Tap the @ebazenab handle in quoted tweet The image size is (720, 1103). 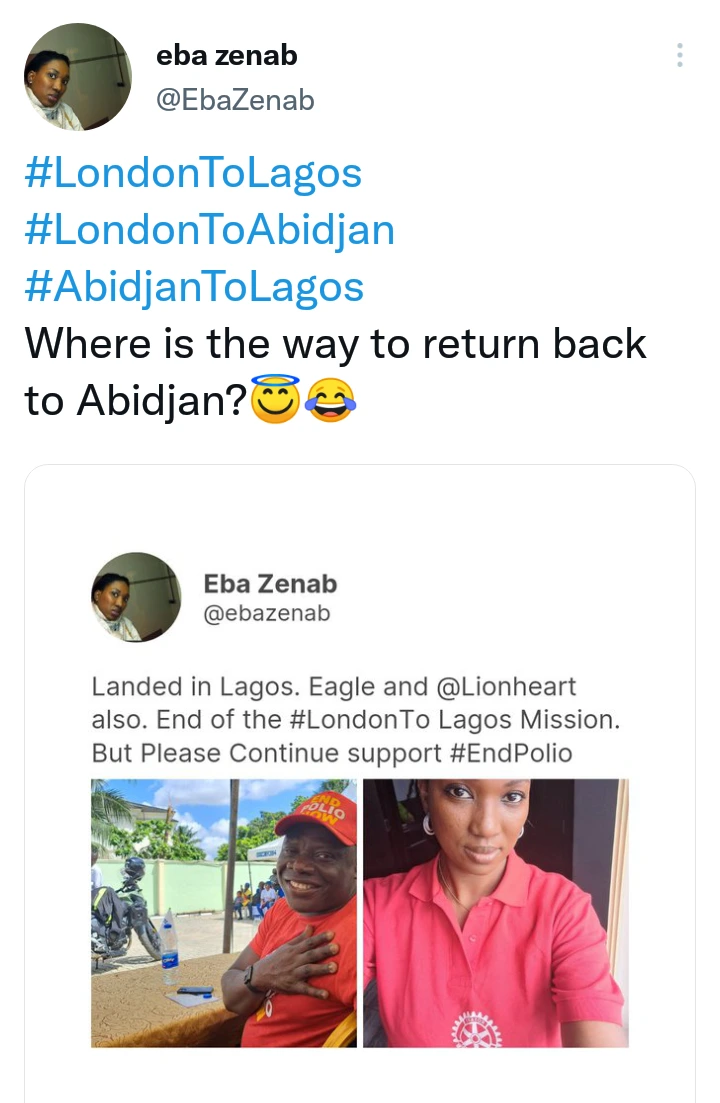pyautogui.click(x=266, y=614)
